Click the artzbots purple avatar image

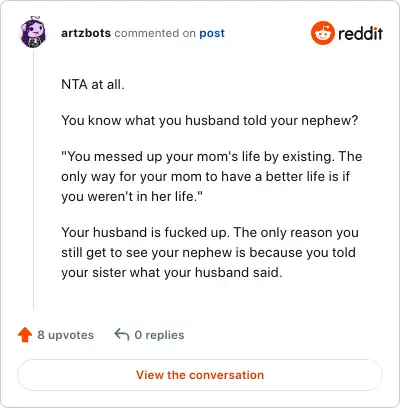[33, 32]
